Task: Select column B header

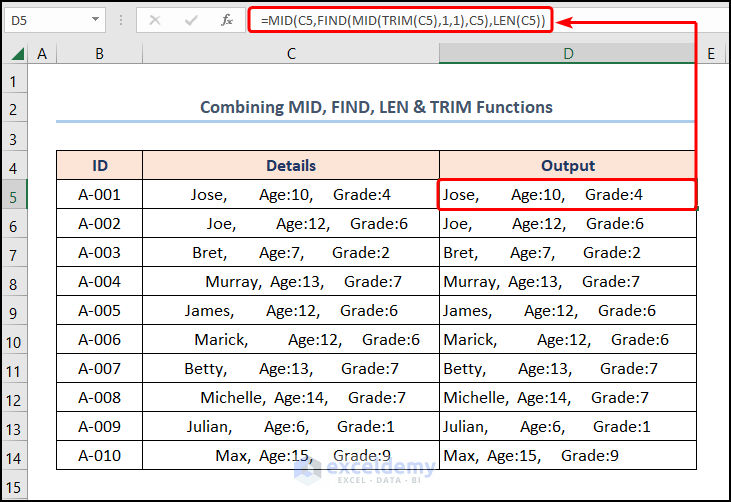Action: coord(99,54)
